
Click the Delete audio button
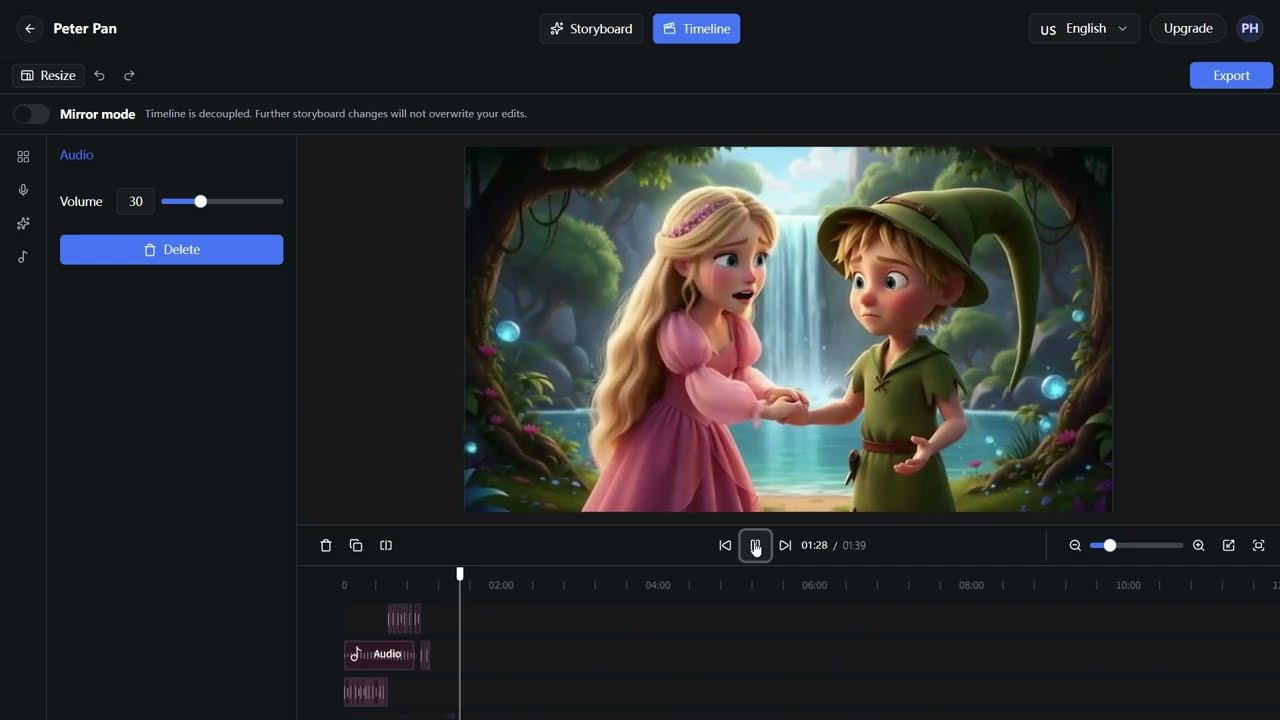[x=171, y=250]
